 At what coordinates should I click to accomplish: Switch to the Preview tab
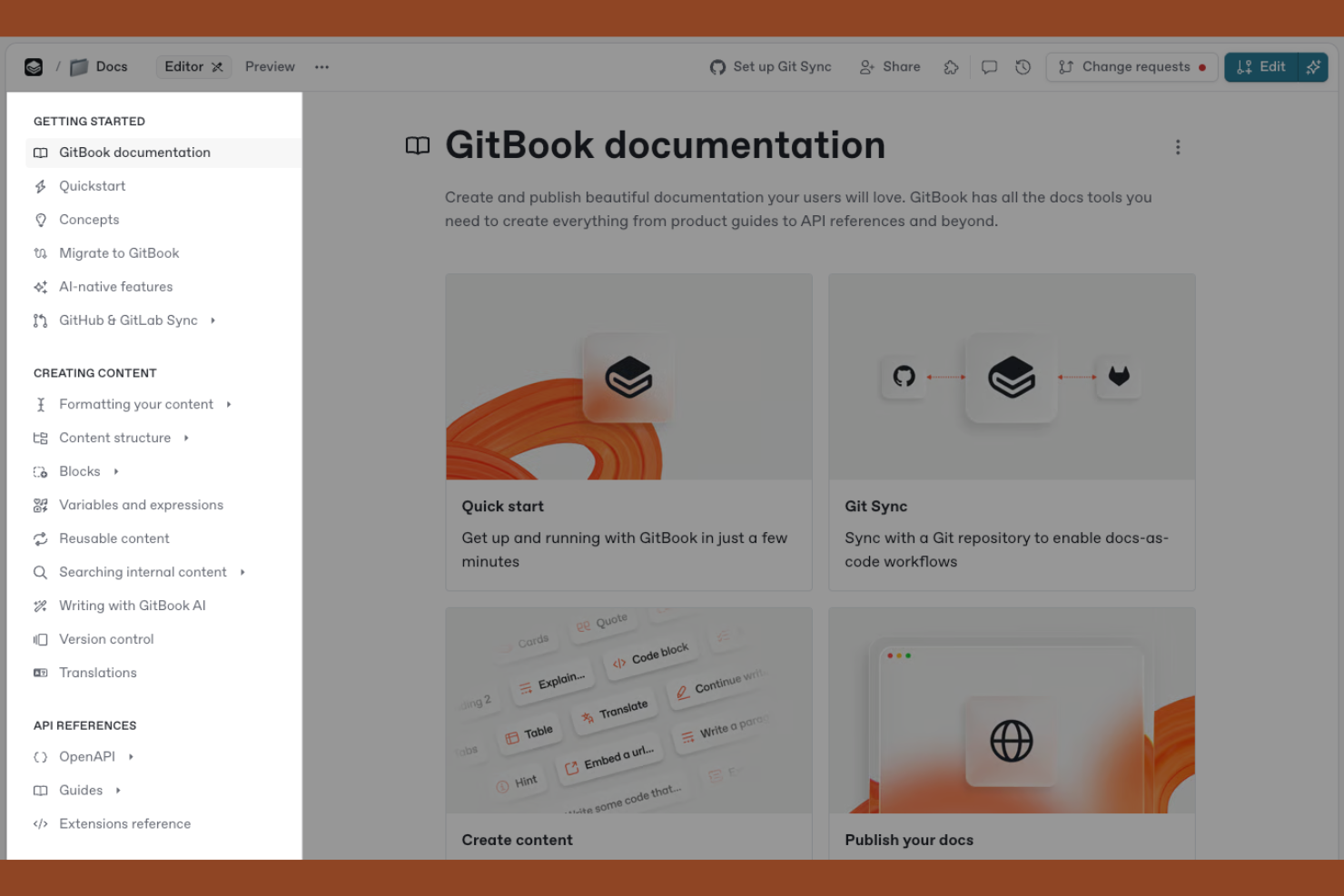coord(270,67)
